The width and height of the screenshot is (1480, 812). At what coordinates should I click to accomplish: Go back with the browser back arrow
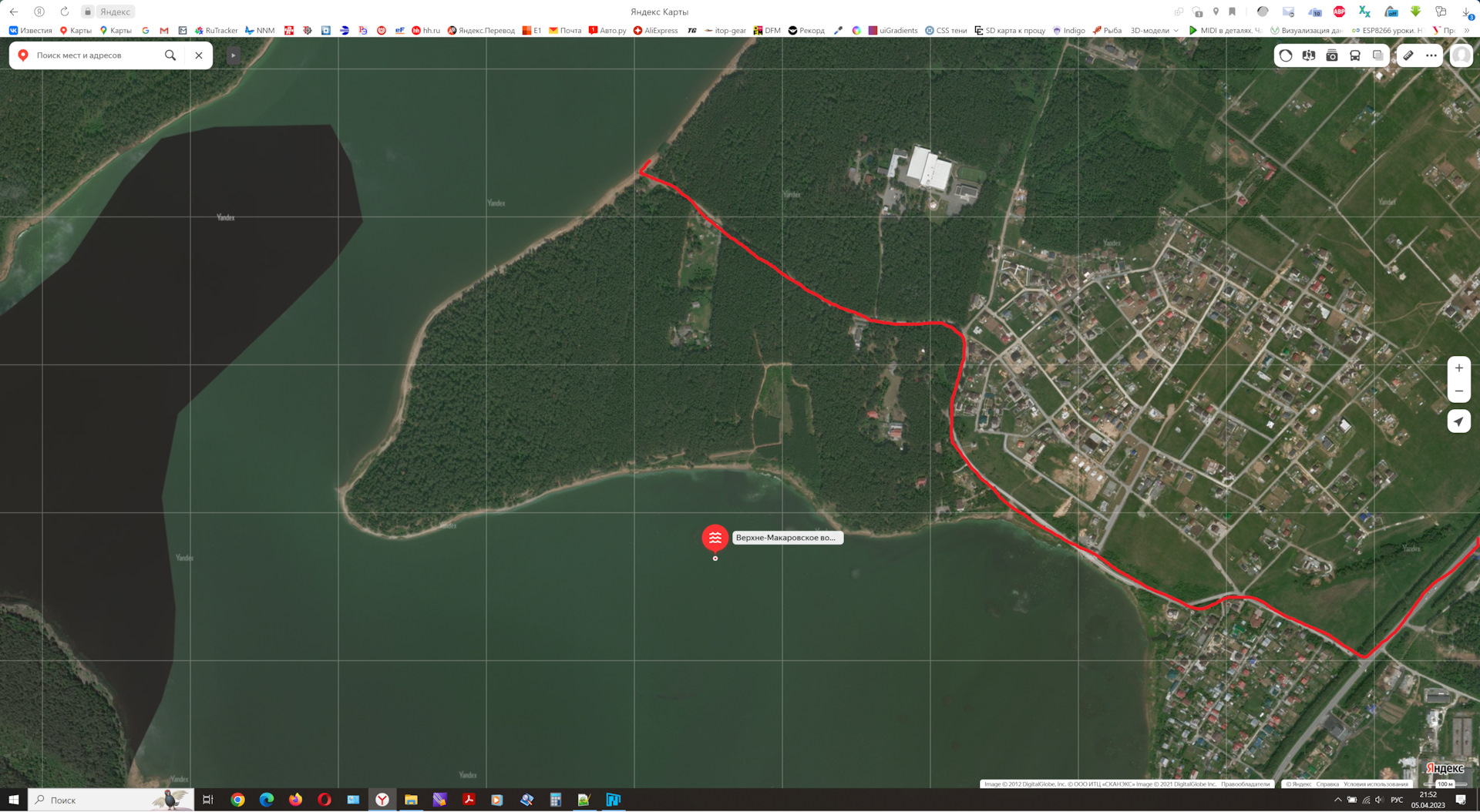(14, 12)
